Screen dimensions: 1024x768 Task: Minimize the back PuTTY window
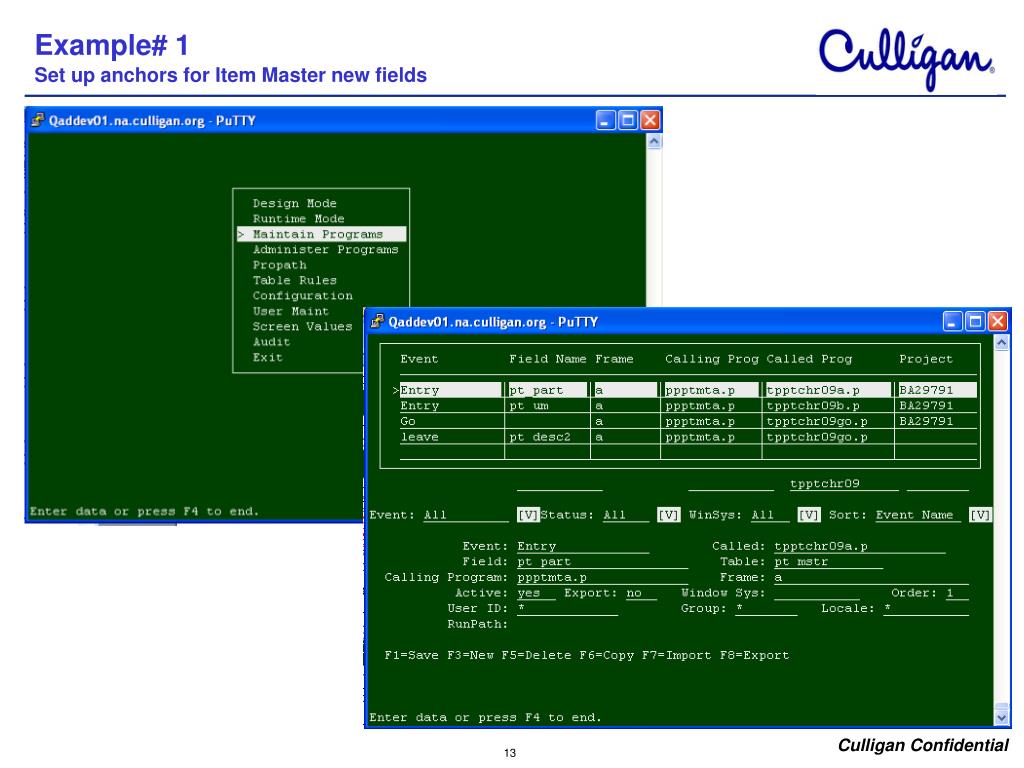click(x=605, y=120)
